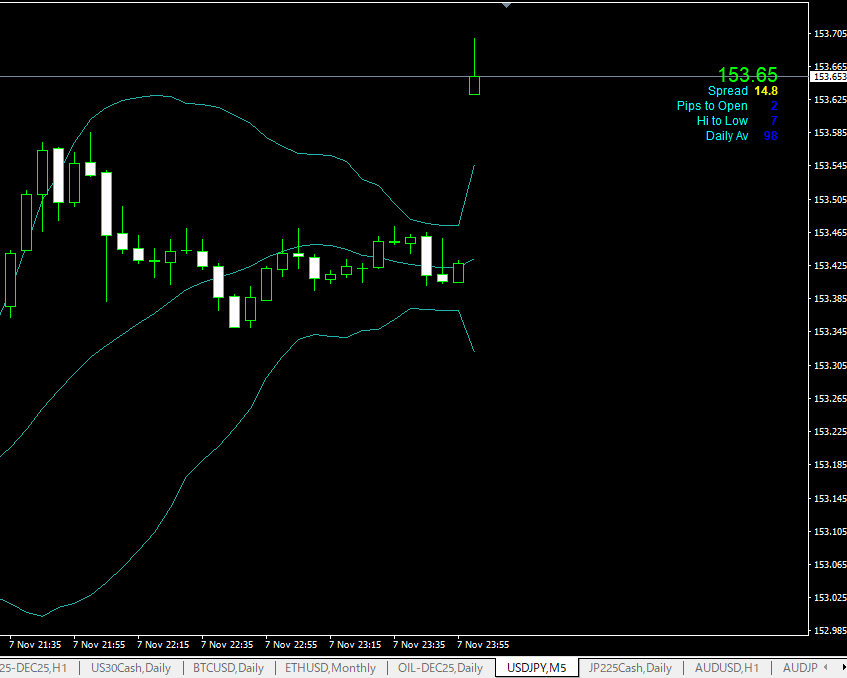This screenshot has width=847, height=678.
Task: Click the 153.653 current price axis label
Action: pos(827,77)
